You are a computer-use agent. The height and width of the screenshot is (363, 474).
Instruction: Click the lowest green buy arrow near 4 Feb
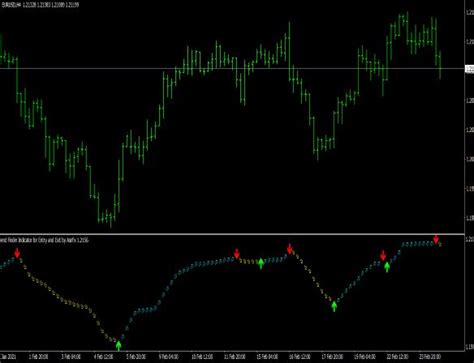(x=119, y=346)
